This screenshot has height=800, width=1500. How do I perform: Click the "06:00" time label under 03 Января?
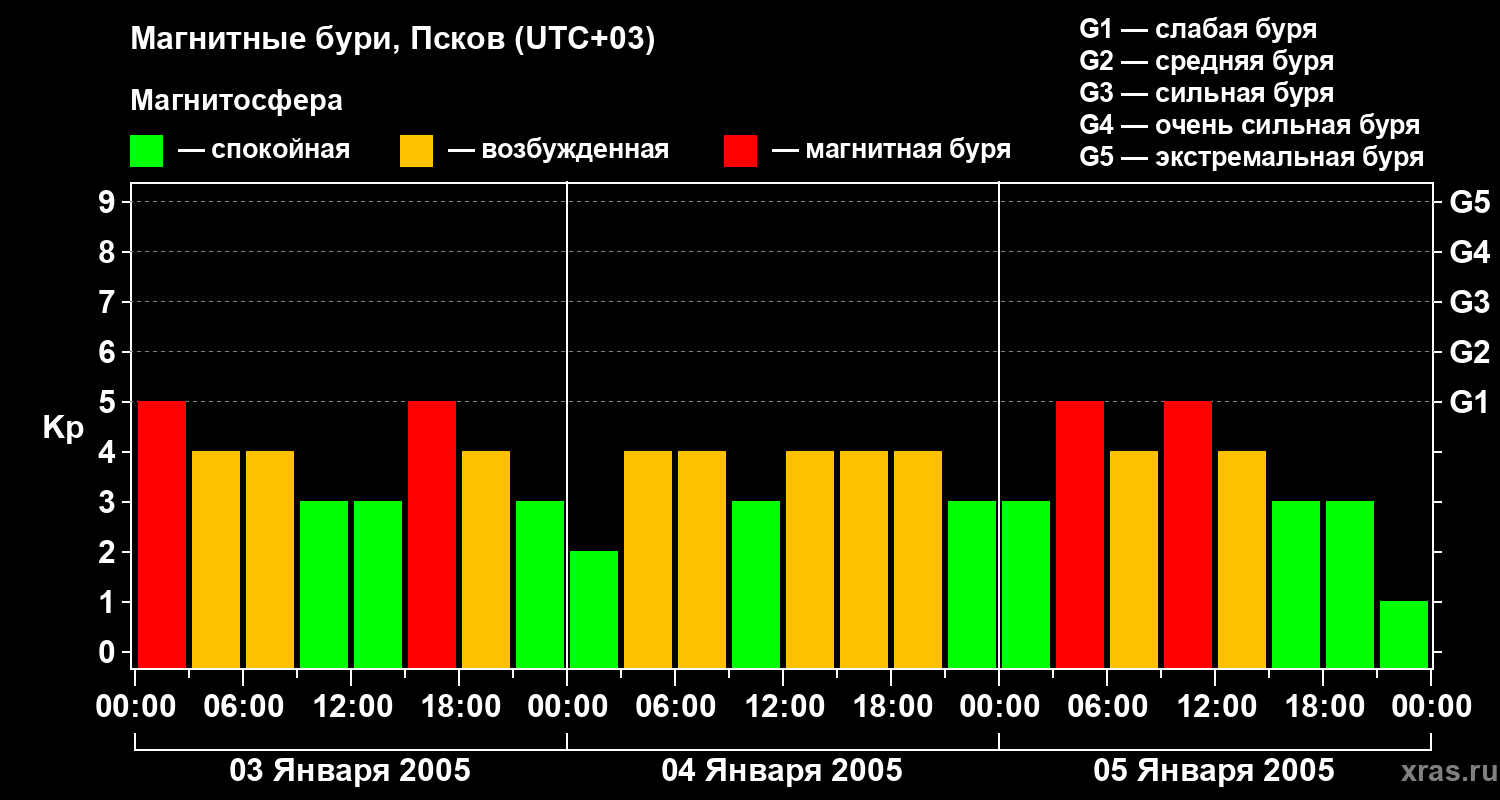(243, 706)
